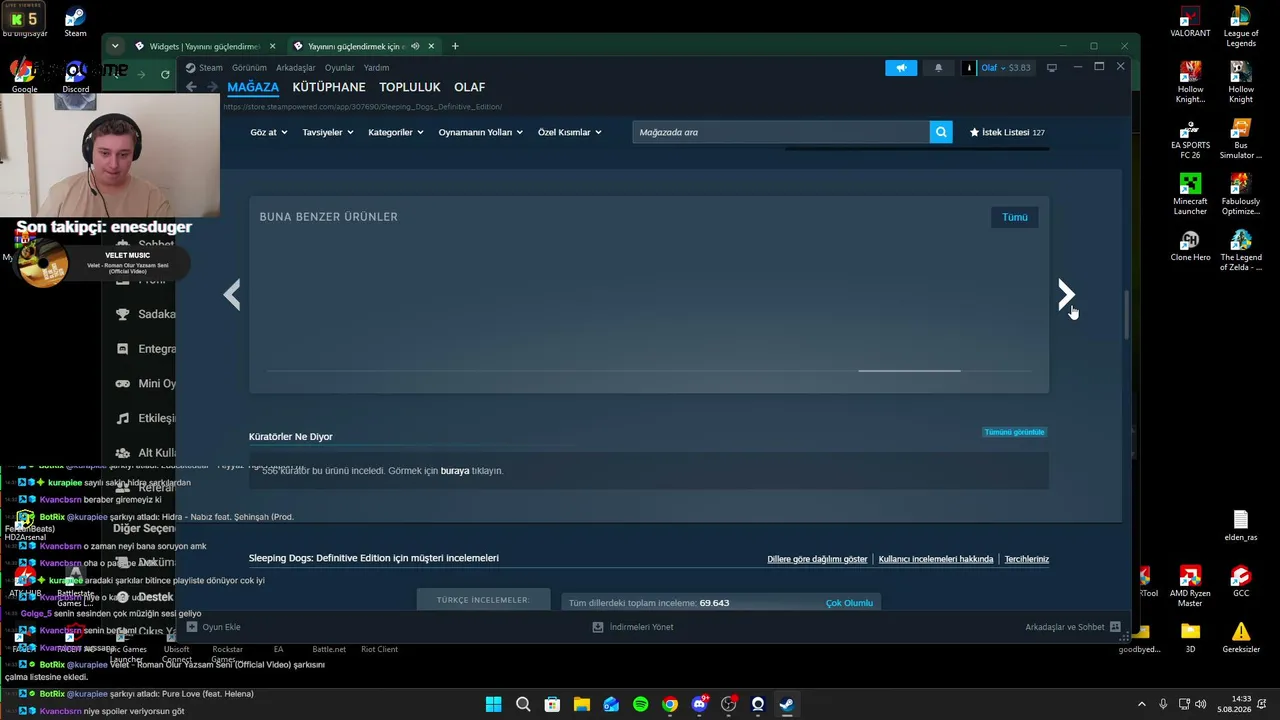Open İndirmeleri Yönet downloads manager
Viewport: 1280px width, 720px height.
(633, 627)
